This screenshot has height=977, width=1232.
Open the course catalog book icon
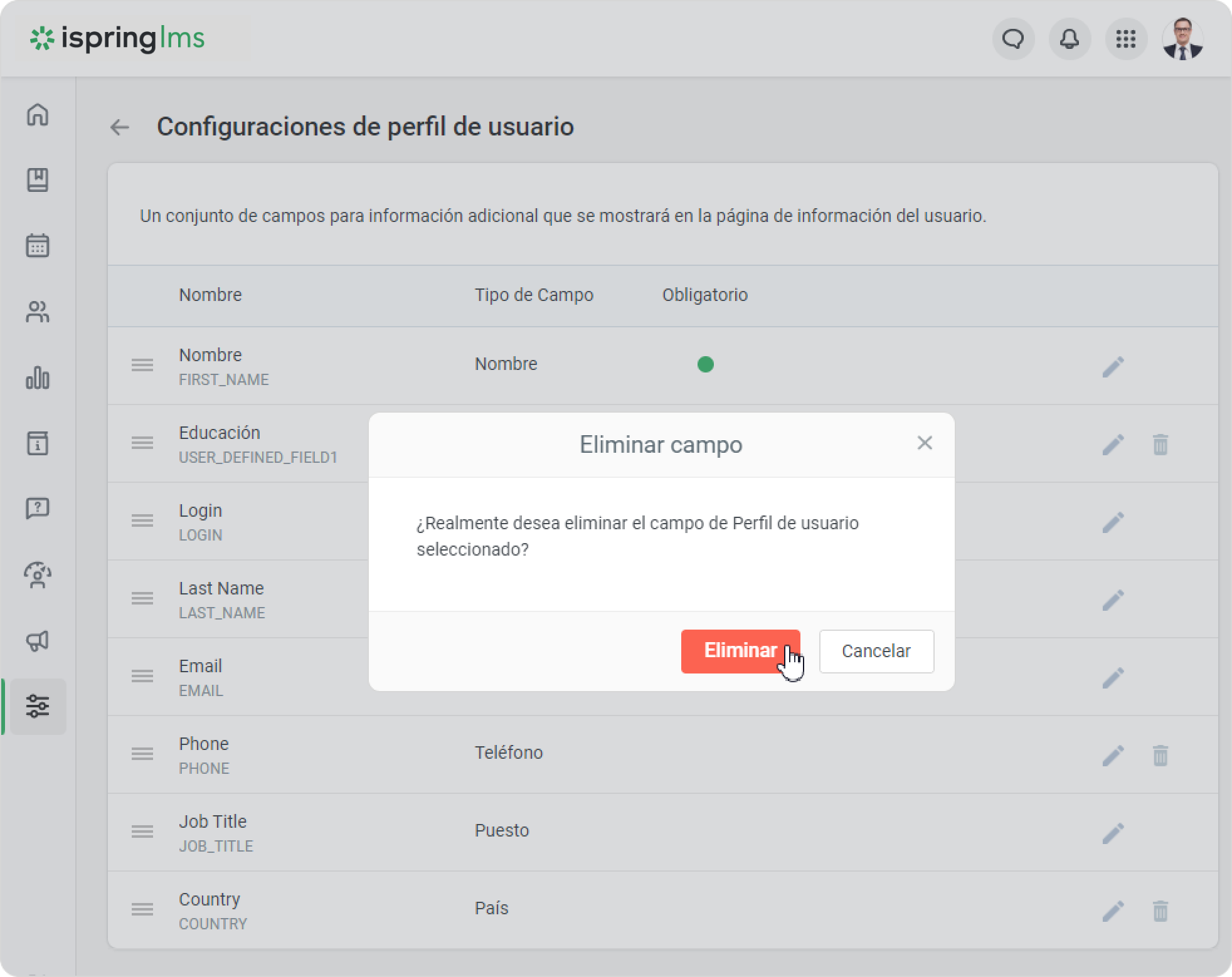(38, 180)
